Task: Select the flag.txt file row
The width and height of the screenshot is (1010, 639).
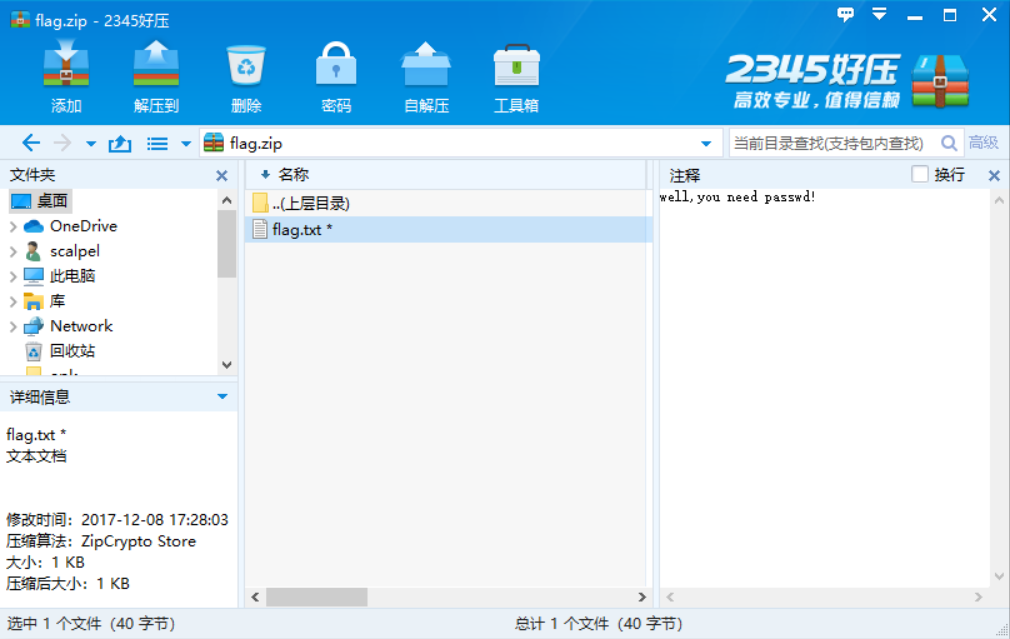Action: pyautogui.click(x=448, y=229)
